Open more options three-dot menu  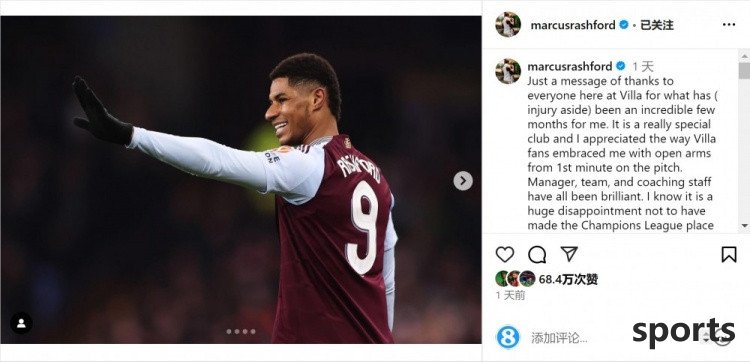point(728,25)
